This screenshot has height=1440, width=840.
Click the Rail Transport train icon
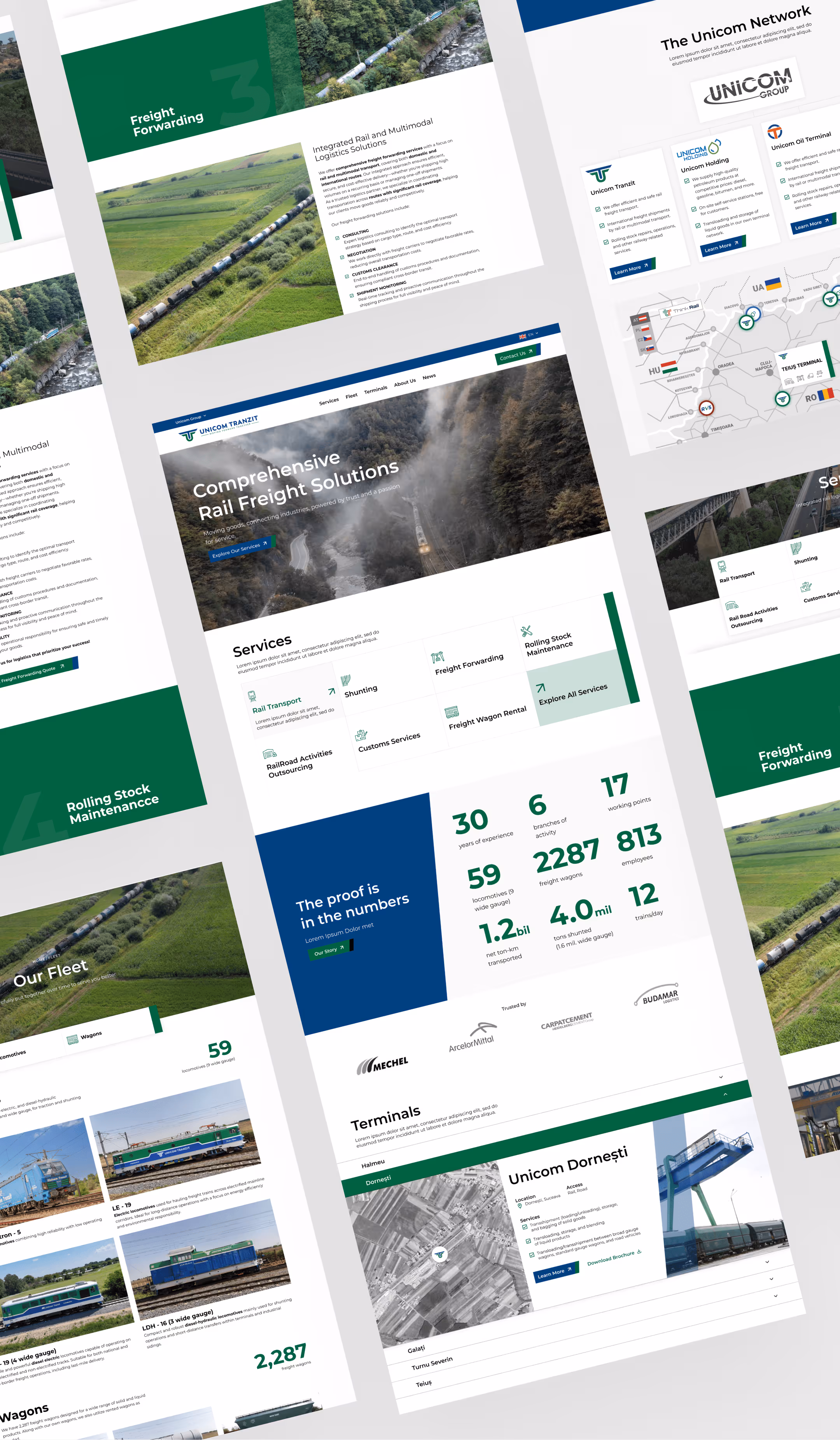tap(252, 695)
